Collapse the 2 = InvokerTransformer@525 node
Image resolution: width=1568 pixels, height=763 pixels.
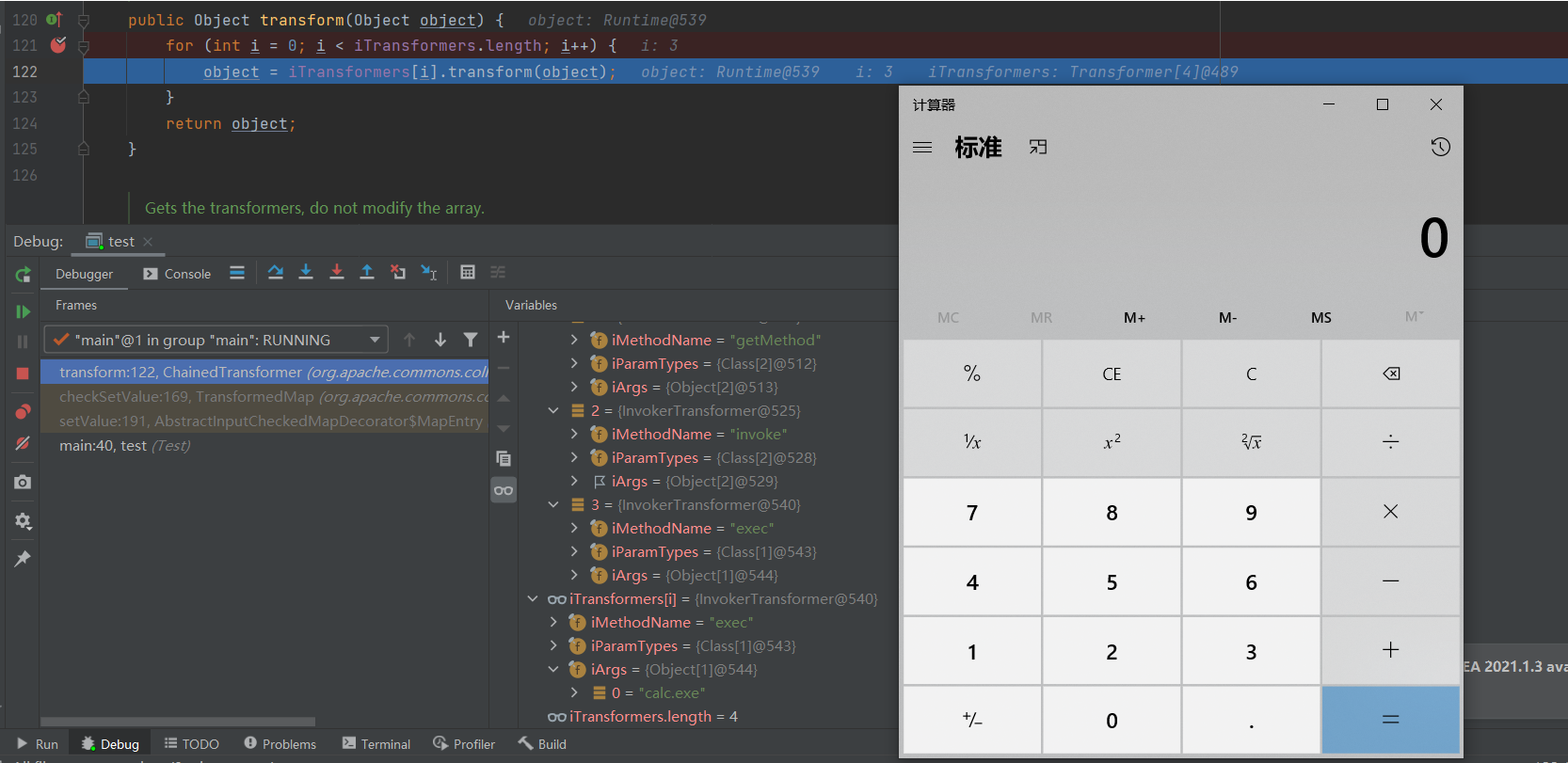(553, 410)
